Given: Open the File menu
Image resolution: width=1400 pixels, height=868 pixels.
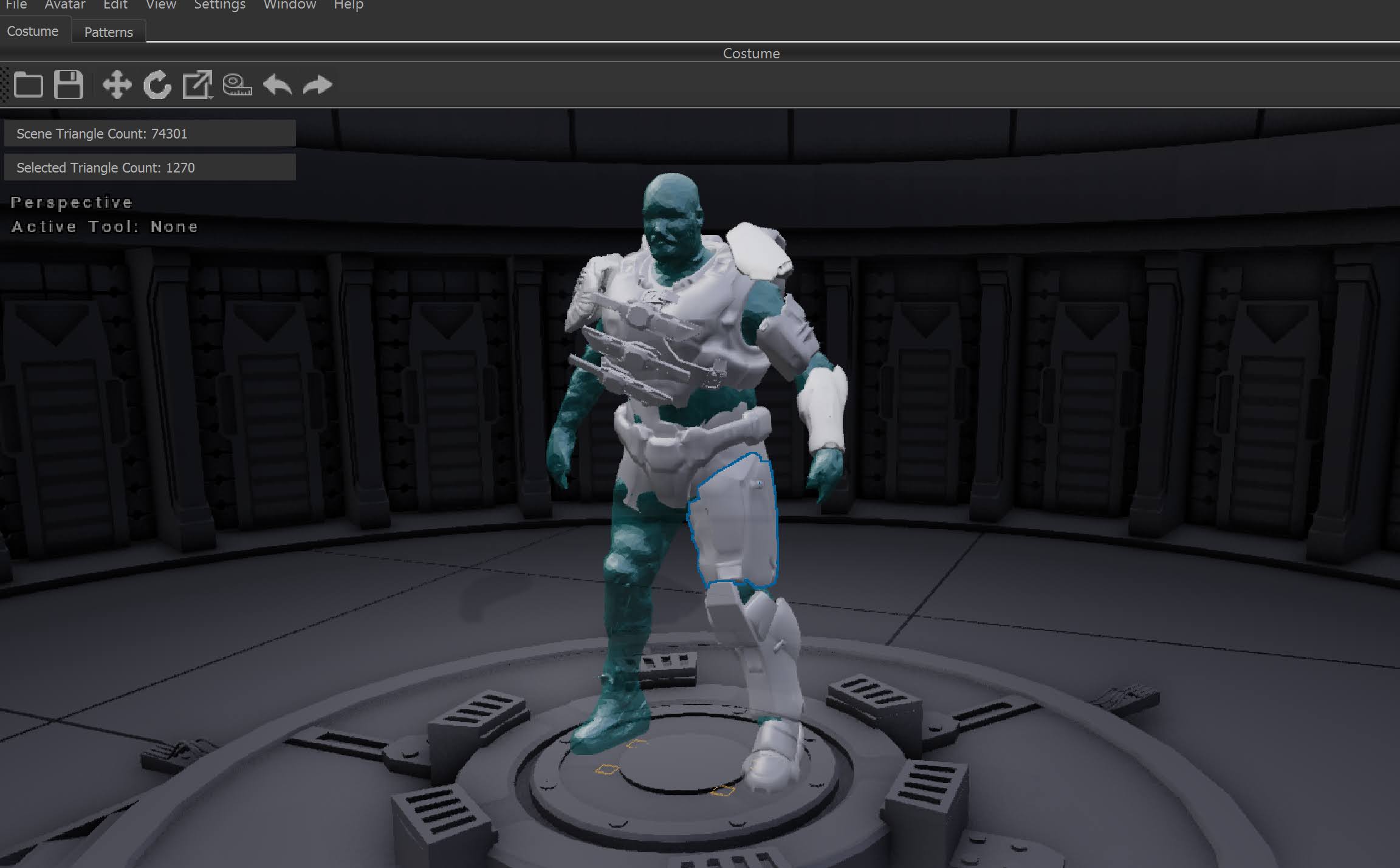Looking at the screenshot, I should pyautogui.click(x=16, y=5).
